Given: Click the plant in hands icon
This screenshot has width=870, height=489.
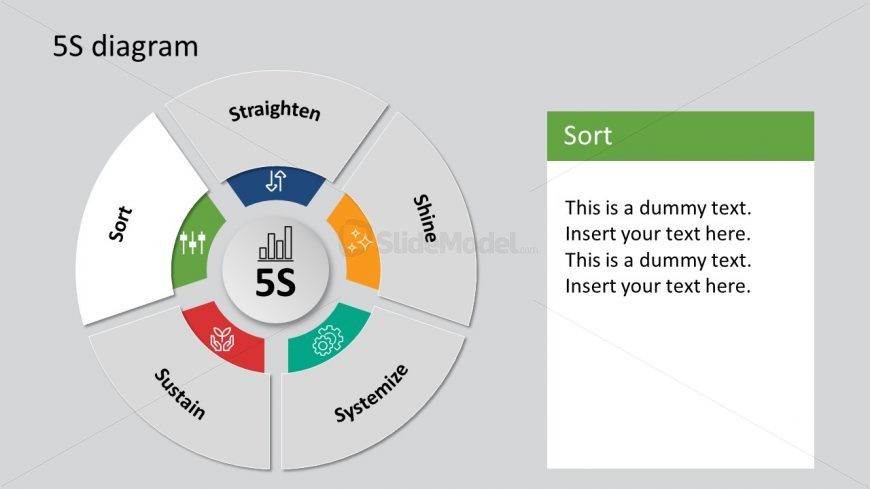Looking at the screenshot, I should [x=222, y=339].
